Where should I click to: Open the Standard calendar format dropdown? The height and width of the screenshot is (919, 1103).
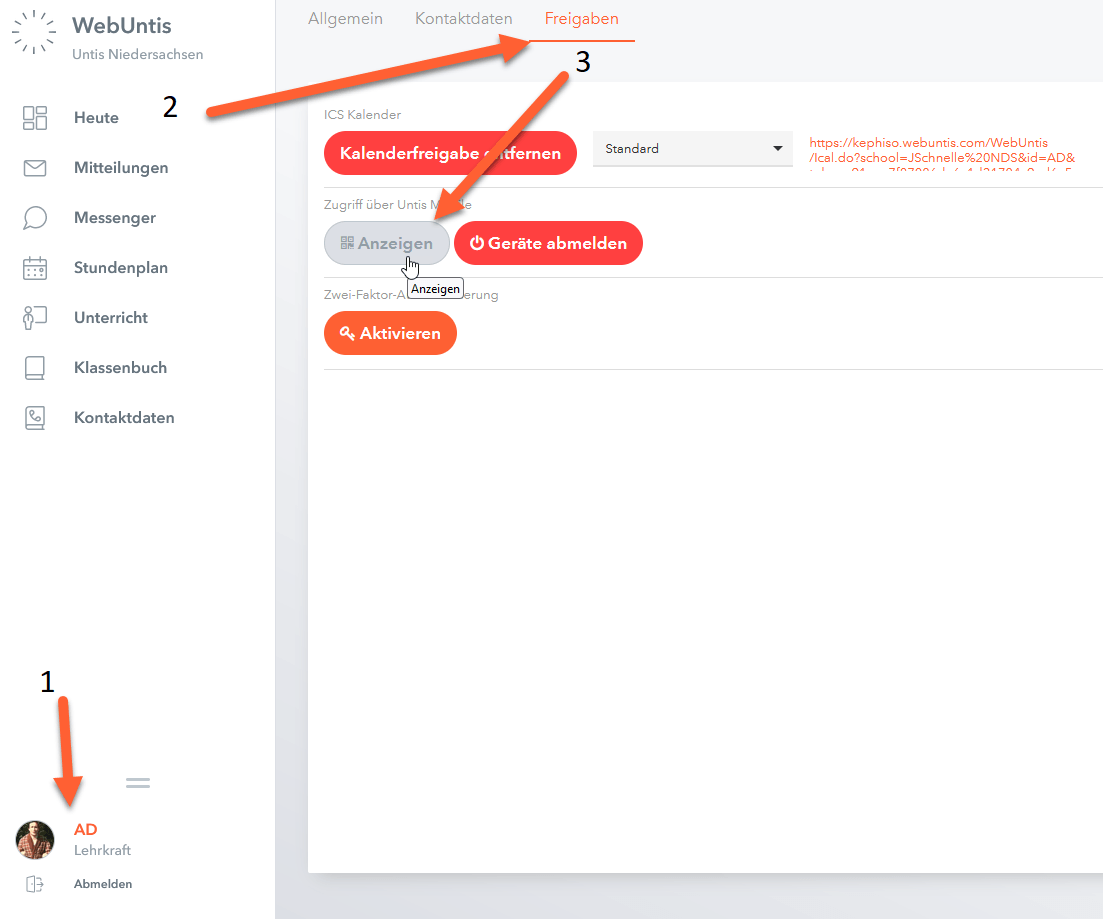[692, 148]
